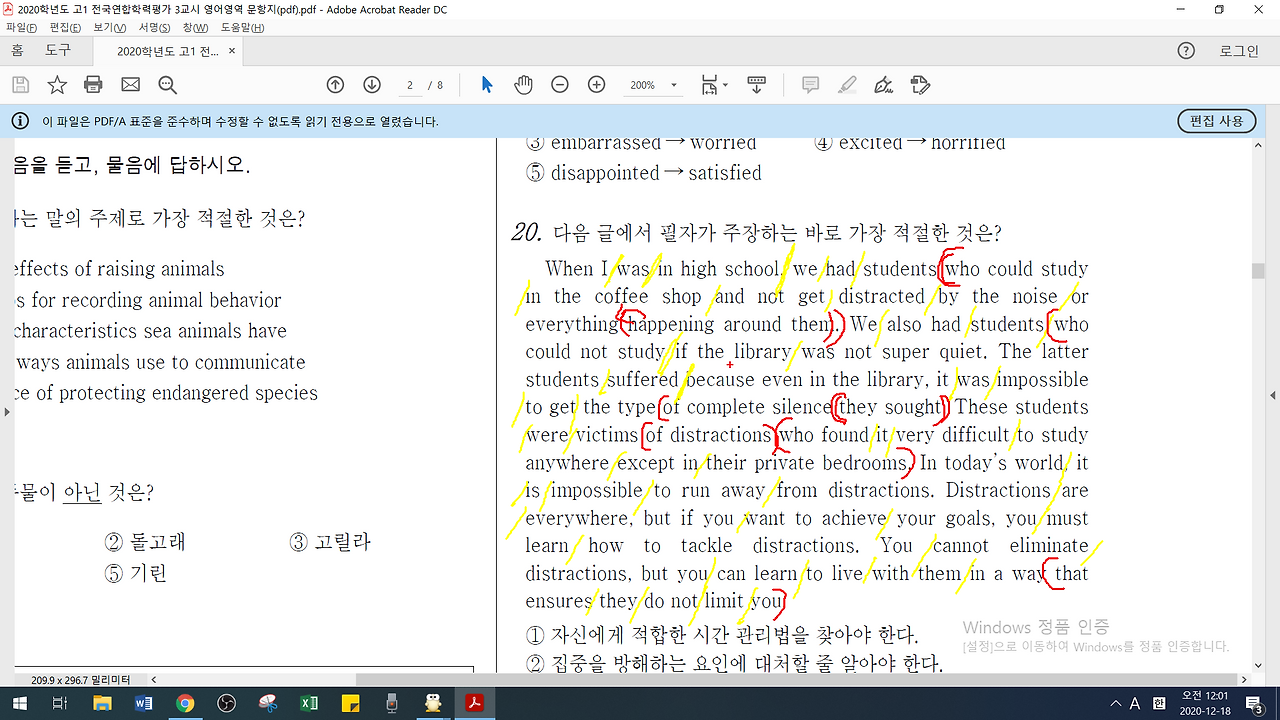Open the 보기 menu

click(110, 27)
